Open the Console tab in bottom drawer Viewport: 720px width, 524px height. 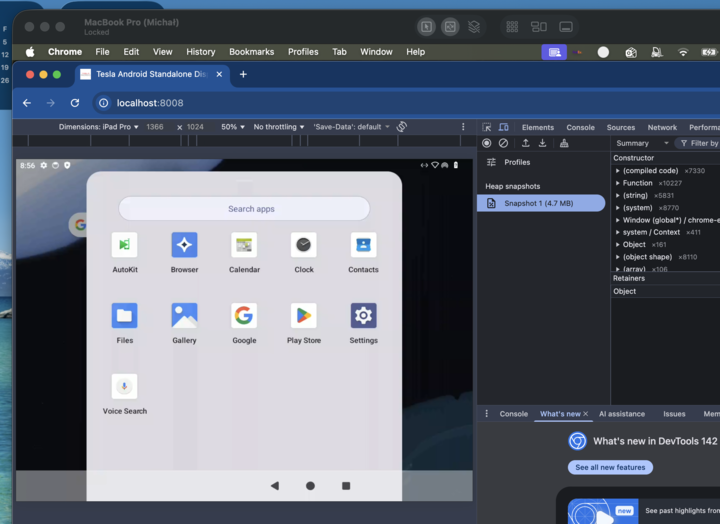514,414
